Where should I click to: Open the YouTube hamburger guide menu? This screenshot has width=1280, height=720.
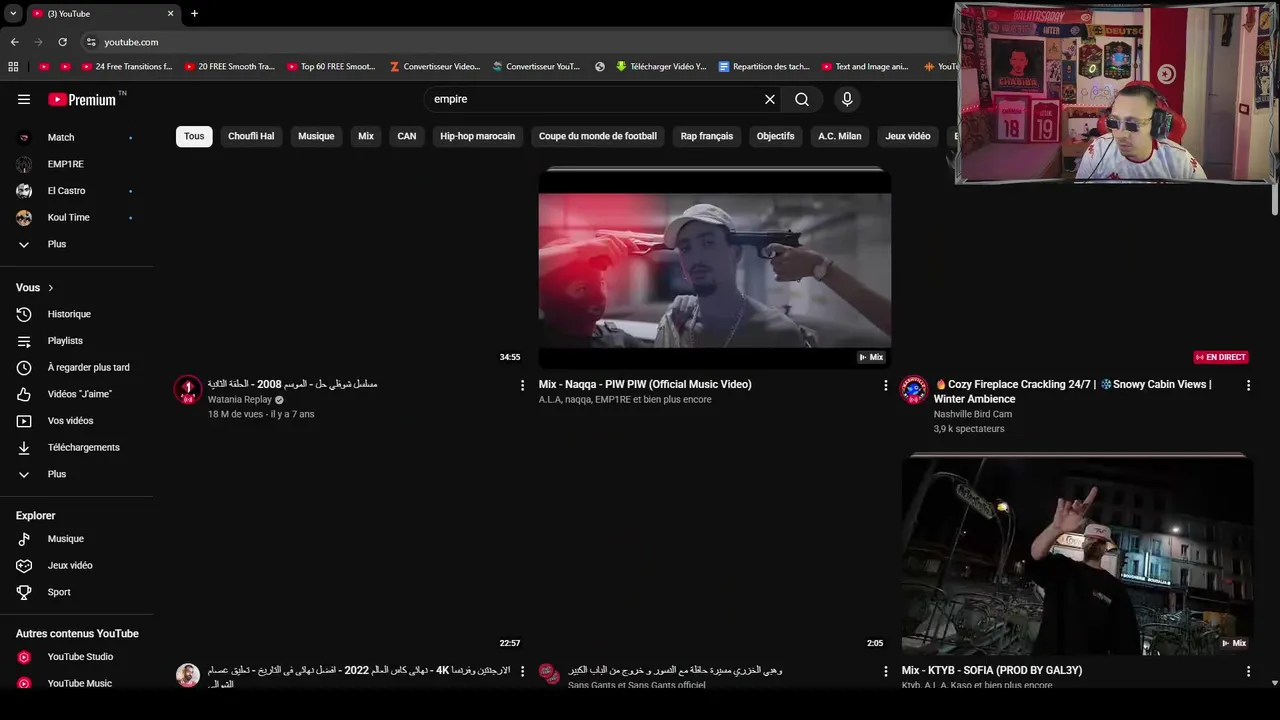[24, 99]
